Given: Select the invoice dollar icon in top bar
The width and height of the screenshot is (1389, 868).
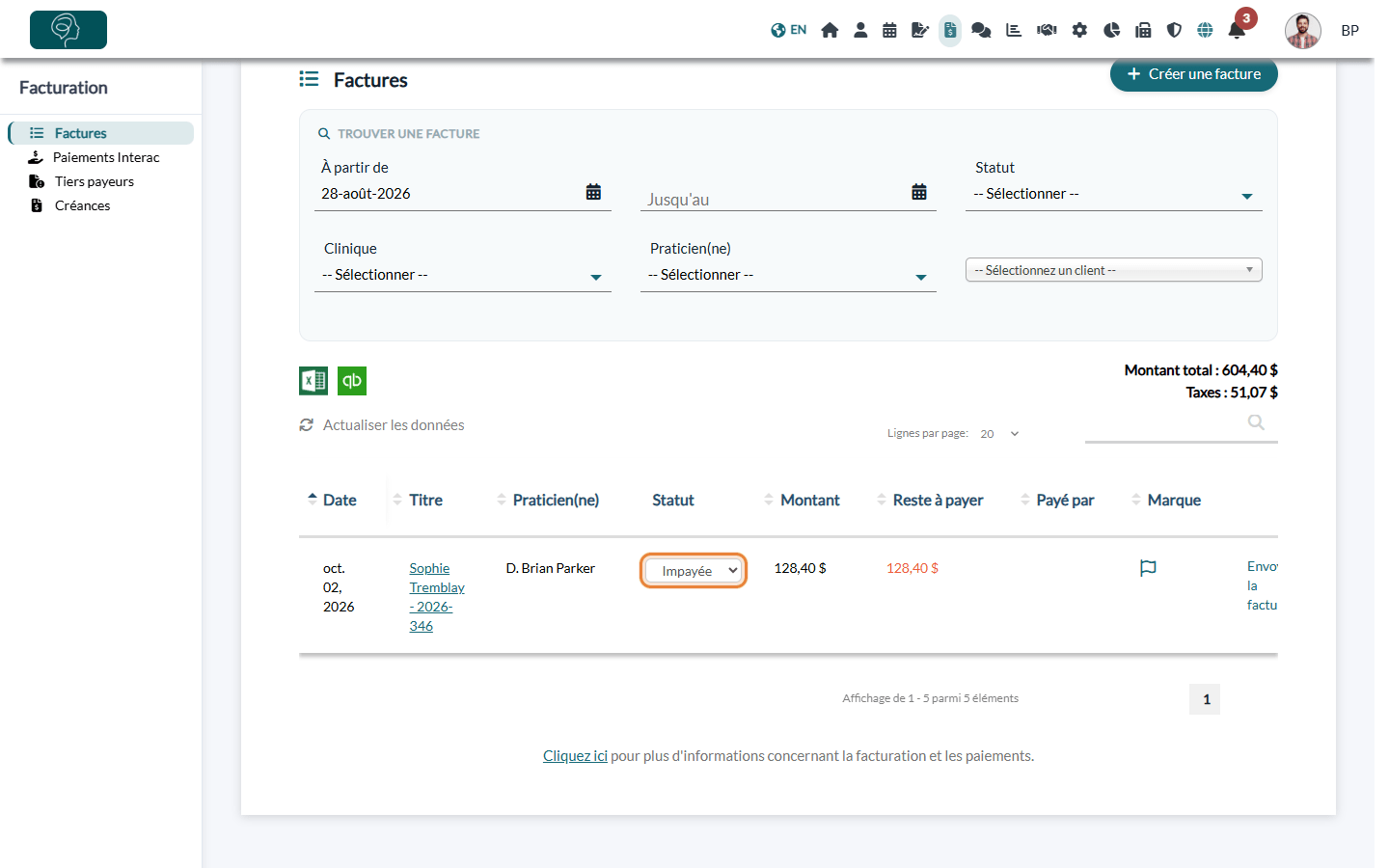Looking at the screenshot, I should click(x=950, y=30).
